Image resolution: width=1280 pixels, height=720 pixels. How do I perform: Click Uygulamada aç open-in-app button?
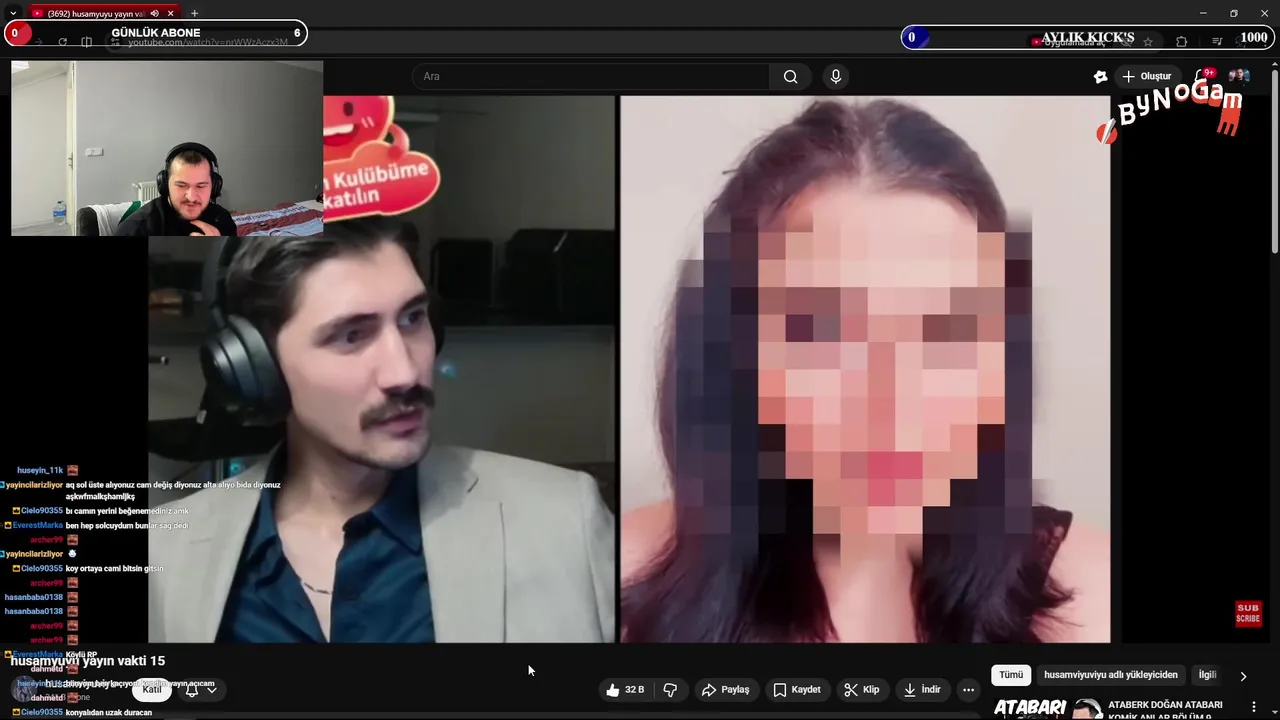[x=1069, y=41]
